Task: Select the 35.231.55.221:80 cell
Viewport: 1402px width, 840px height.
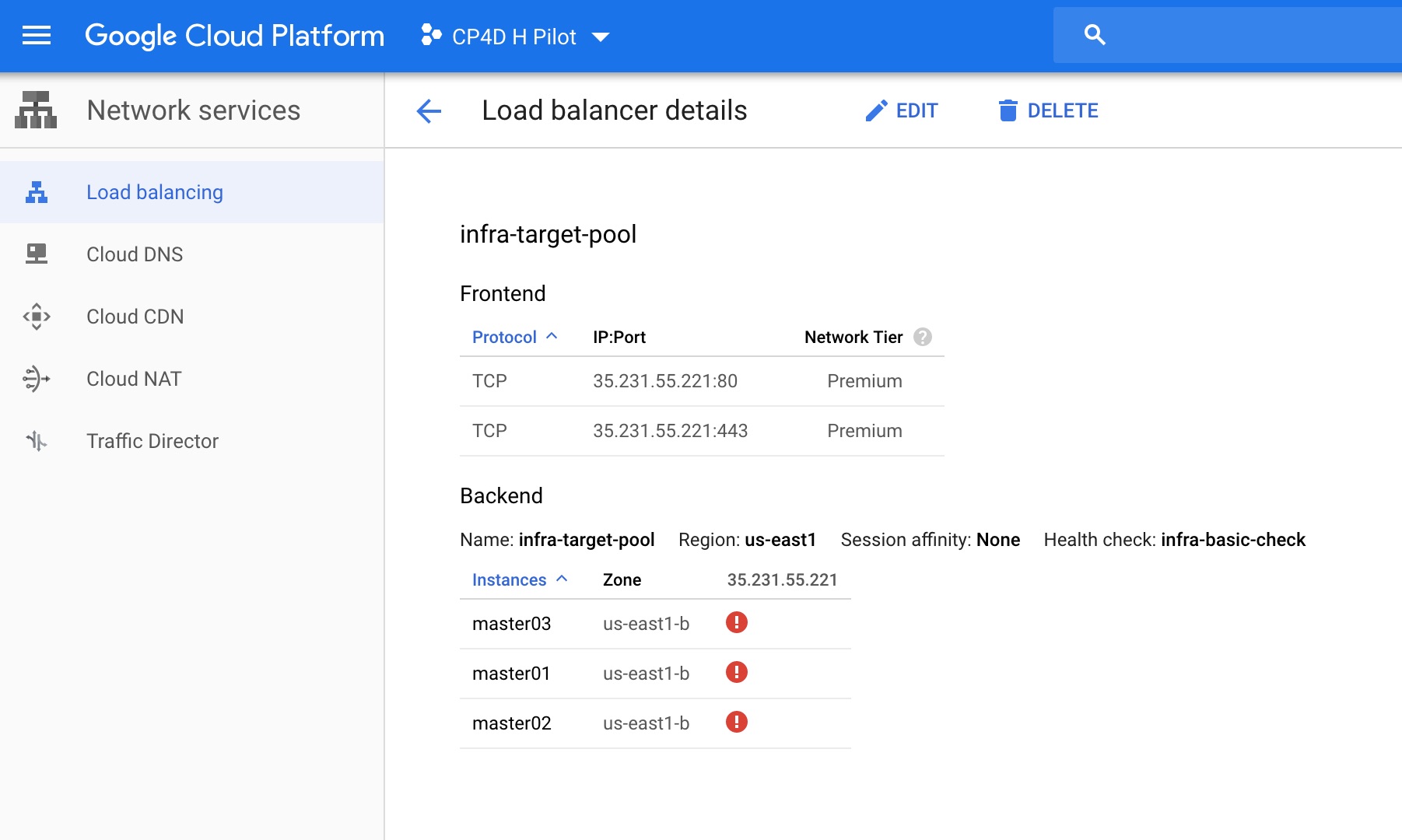Action: pos(665,381)
